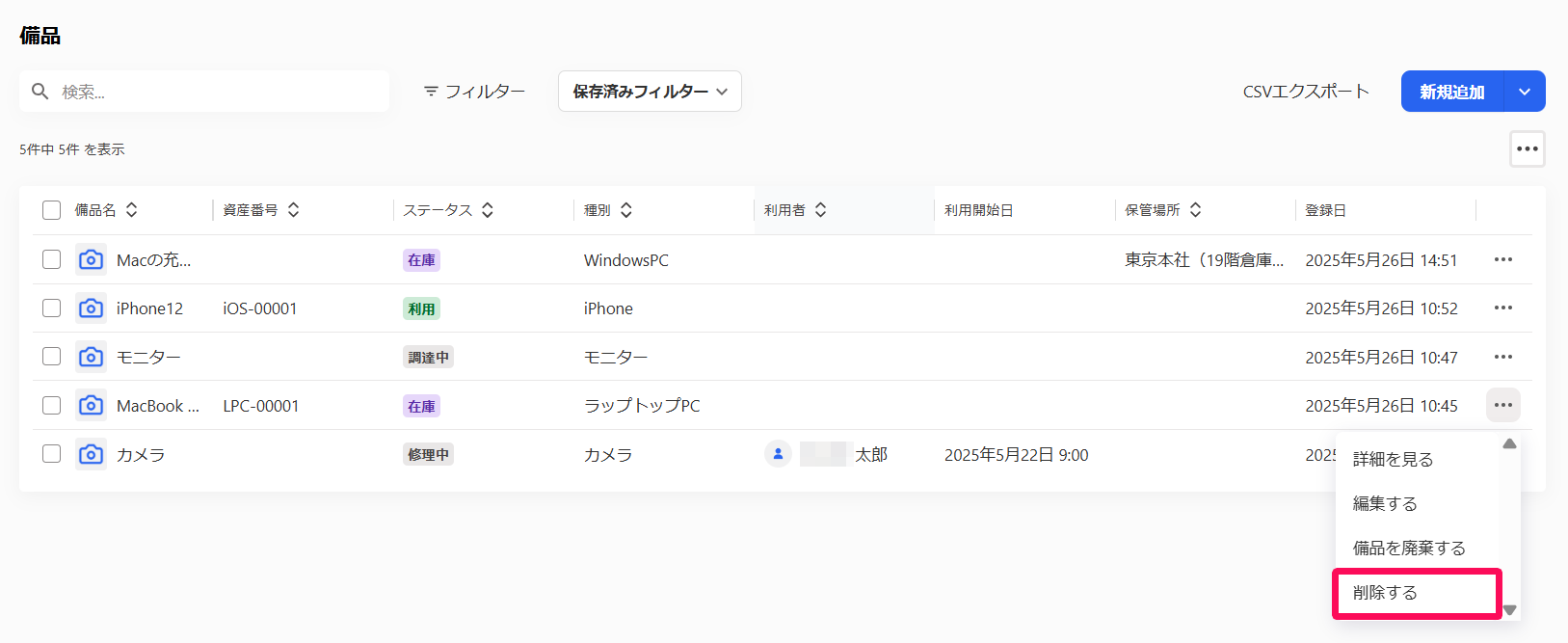Click the 2025年5月22日 9:00 start date
Image resolution: width=1568 pixels, height=643 pixels.
(1017, 455)
